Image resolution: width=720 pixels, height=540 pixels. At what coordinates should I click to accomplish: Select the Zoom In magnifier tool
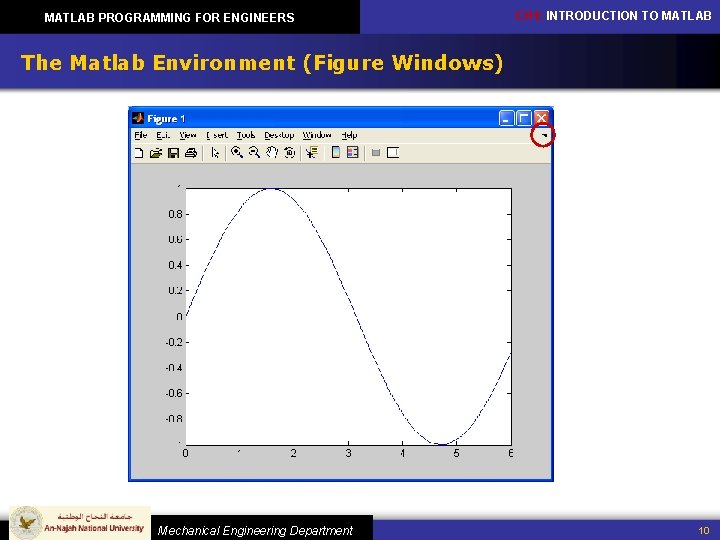tap(237, 152)
